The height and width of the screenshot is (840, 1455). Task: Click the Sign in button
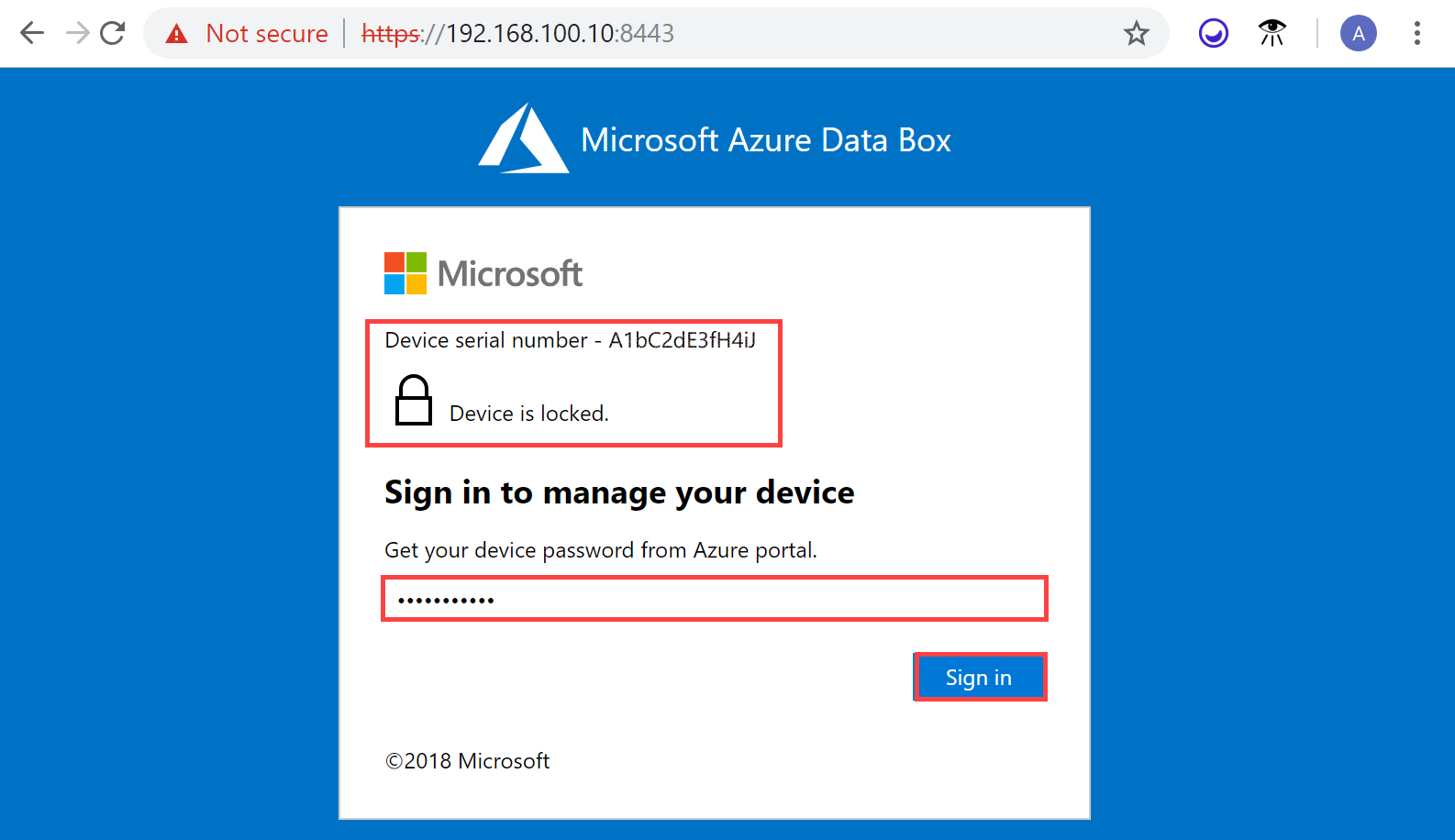(x=980, y=677)
